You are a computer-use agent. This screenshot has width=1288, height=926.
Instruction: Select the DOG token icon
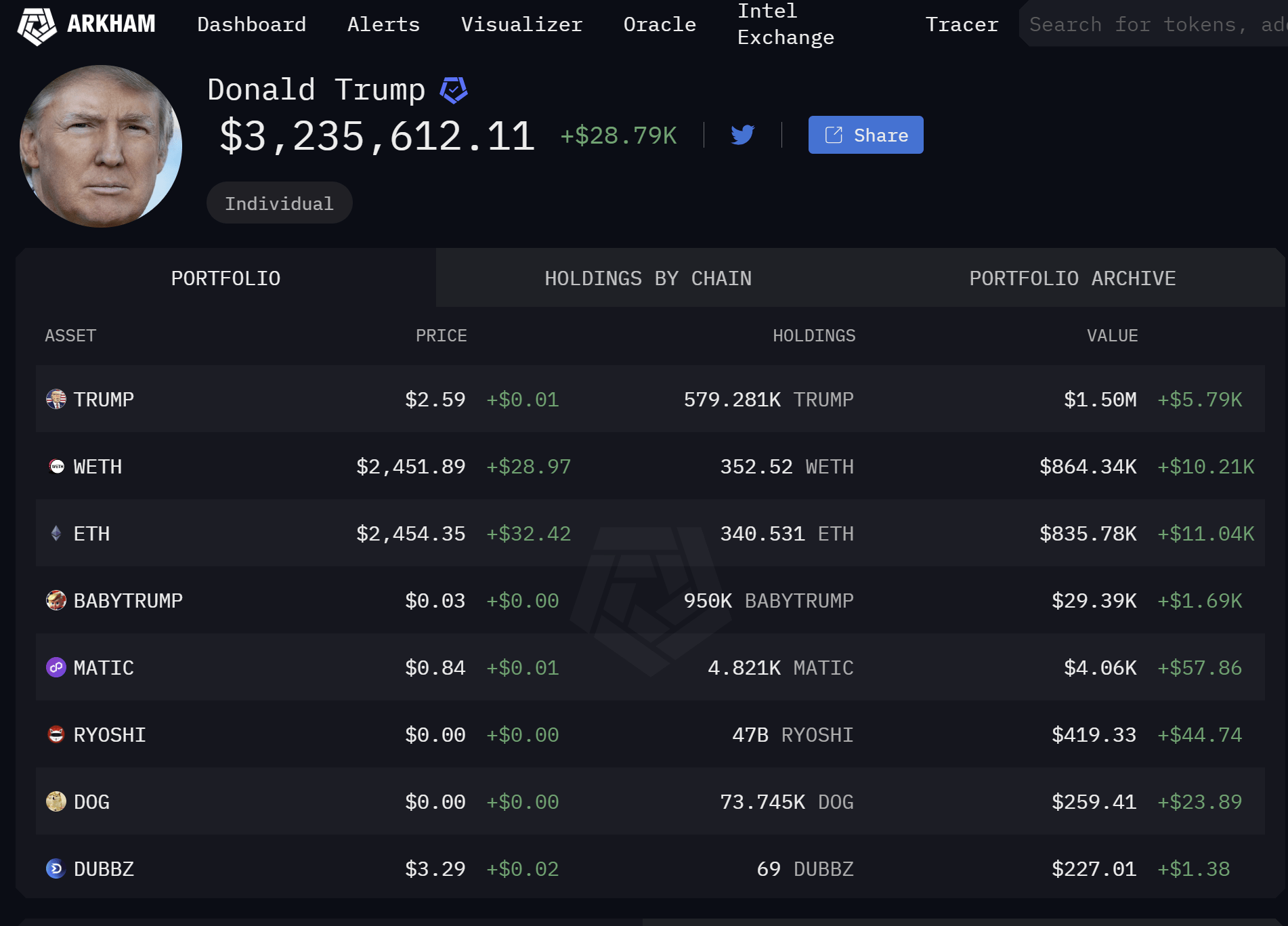click(56, 801)
